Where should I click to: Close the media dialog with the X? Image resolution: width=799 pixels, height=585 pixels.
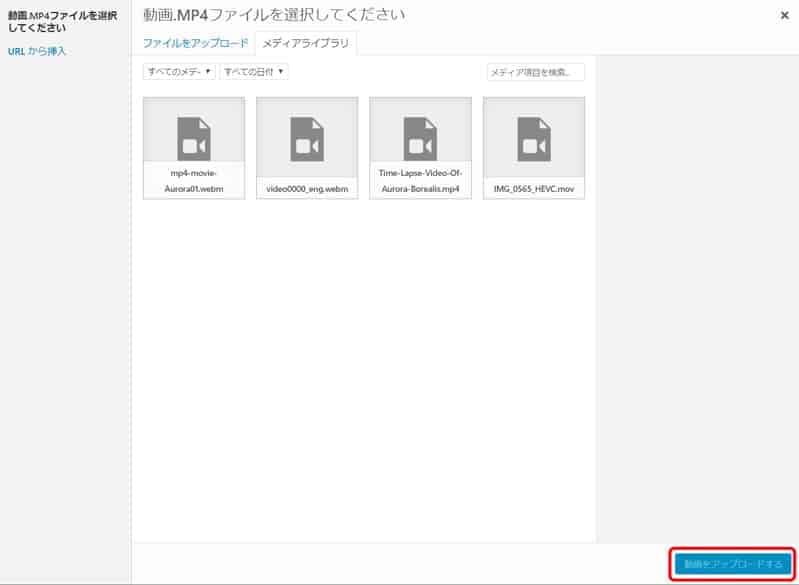(x=784, y=16)
